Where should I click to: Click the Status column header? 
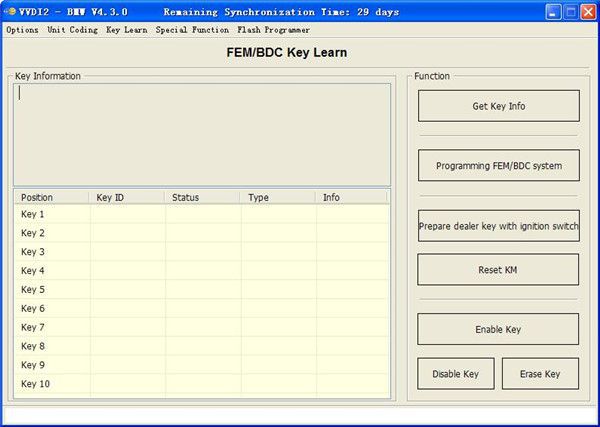[x=202, y=197]
